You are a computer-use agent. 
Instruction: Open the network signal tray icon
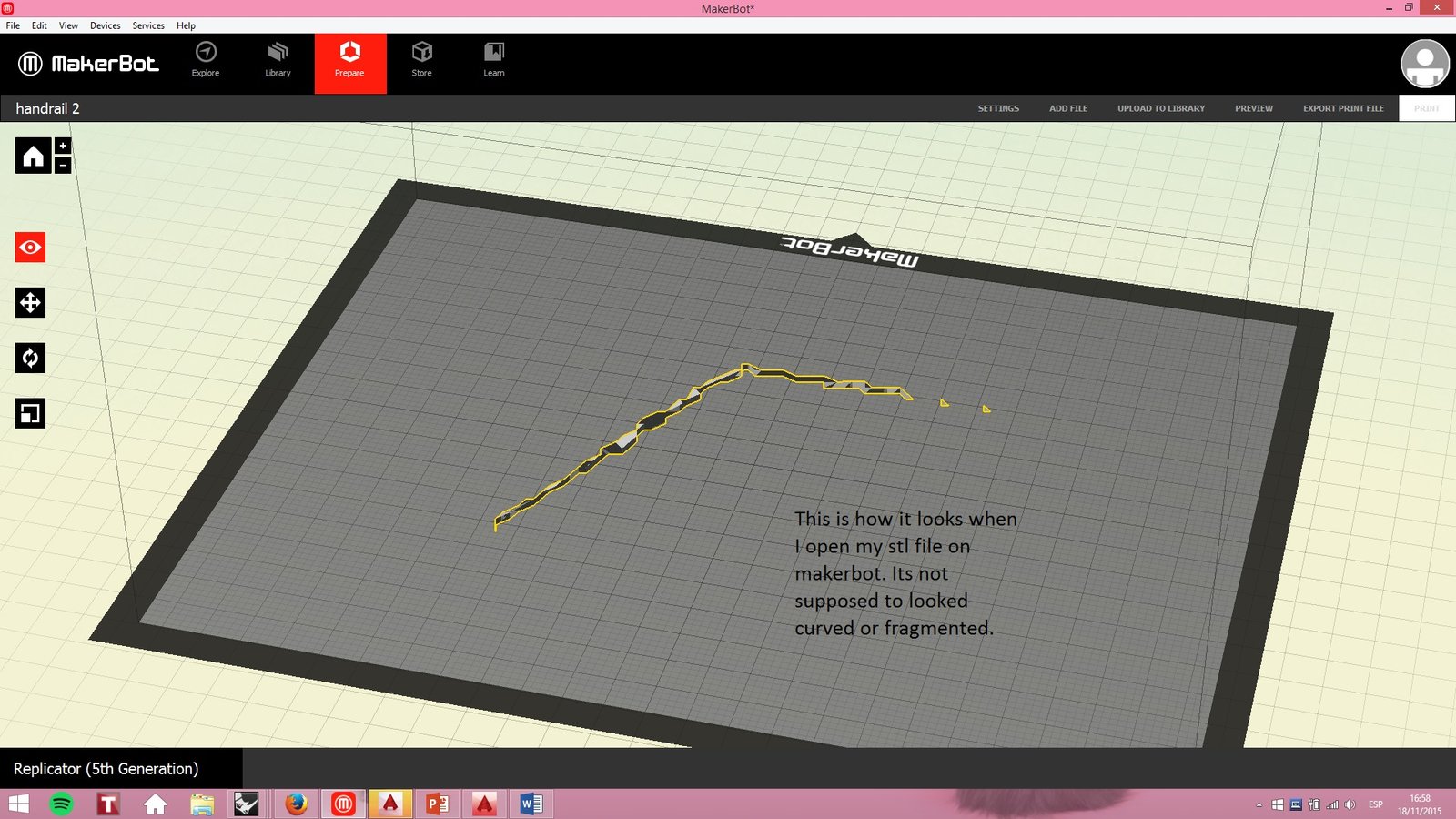pos(1332,805)
